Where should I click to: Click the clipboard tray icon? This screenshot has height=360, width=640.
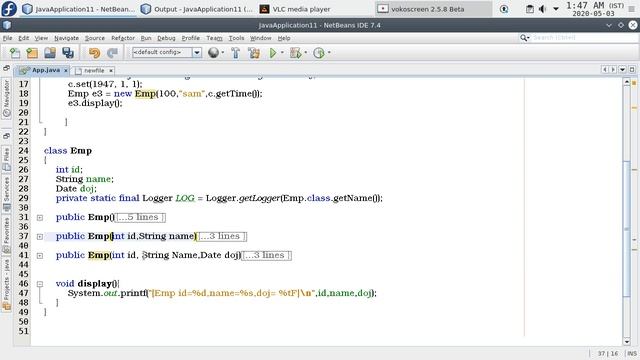(x=529, y=9)
